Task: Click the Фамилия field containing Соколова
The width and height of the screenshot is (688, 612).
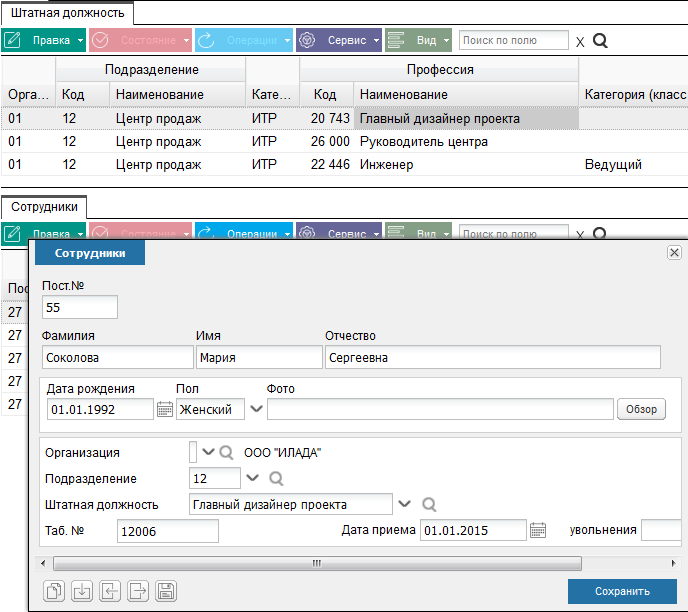Action: 117,357
